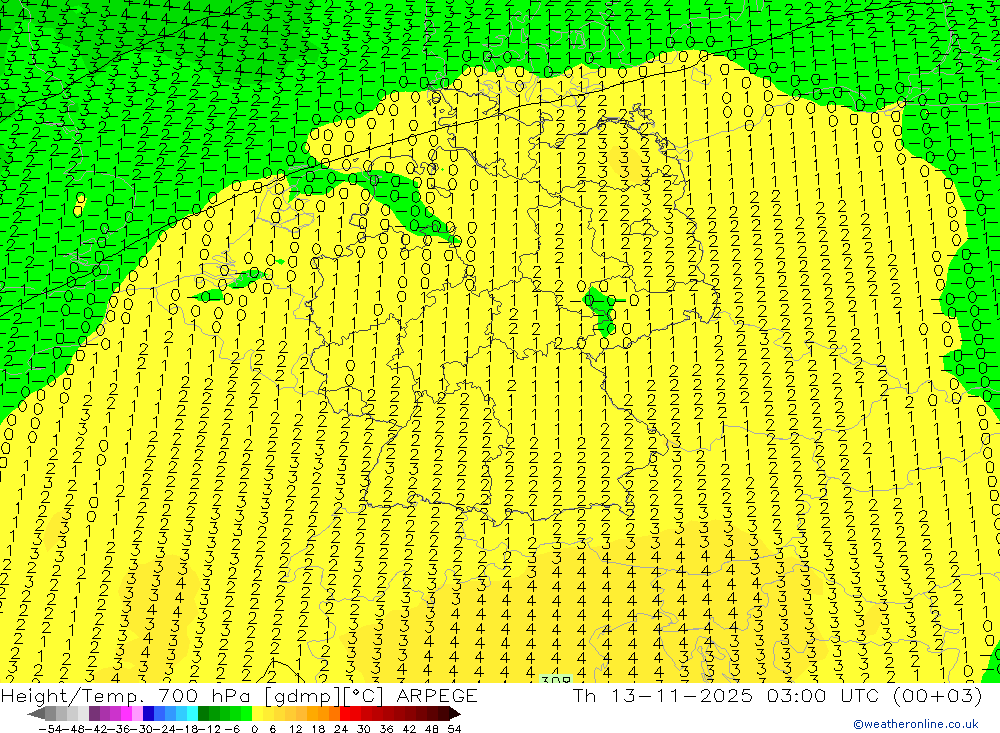
Task: Pick the dark blue -30°C legend swatch
Action: click(148, 713)
